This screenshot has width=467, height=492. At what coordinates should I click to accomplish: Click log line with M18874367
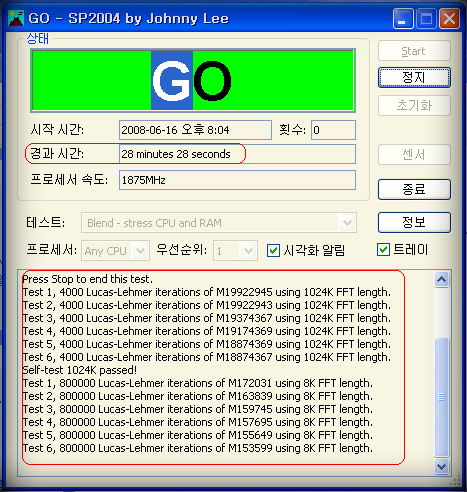pos(207,357)
